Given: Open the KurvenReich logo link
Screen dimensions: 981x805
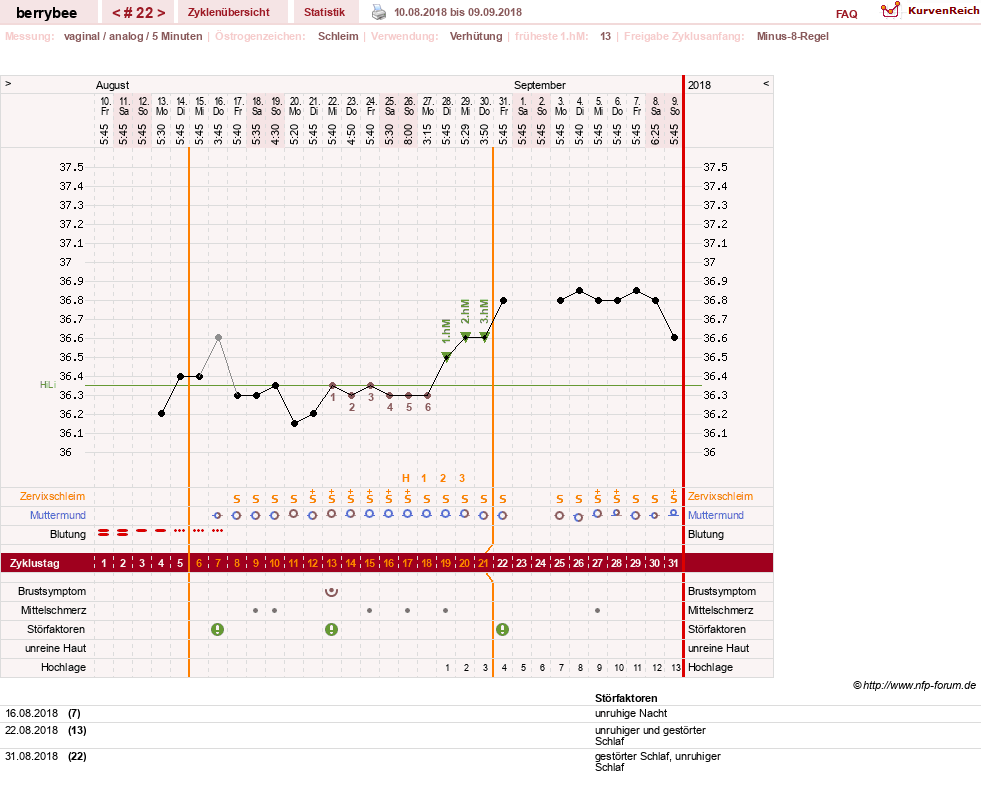Looking at the screenshot, I should pyautogui.click(x=930, y=11).
